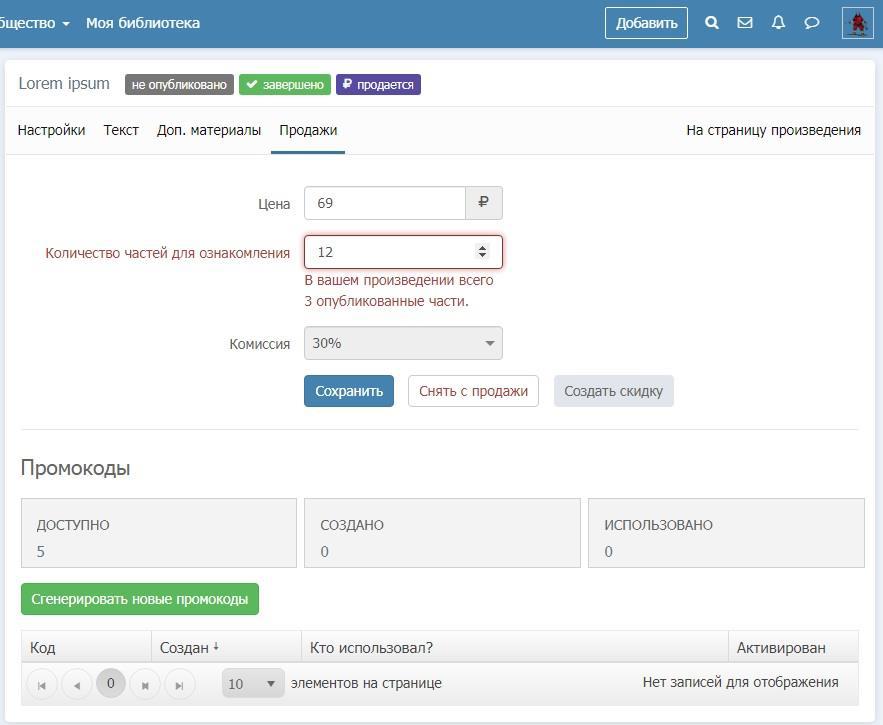Go to first page of promo codes
Screen dimensions: 883x725
point(41,684)
